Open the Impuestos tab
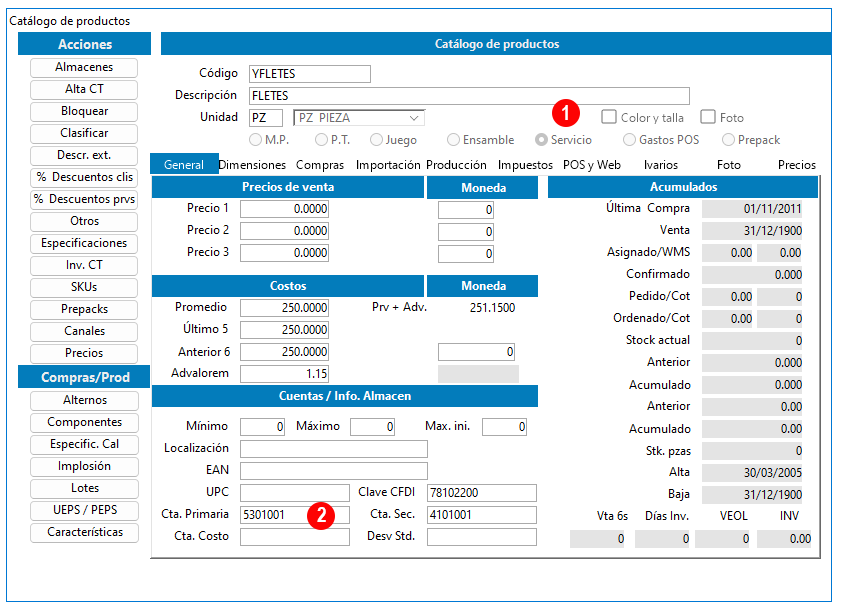 pyautogui.click(x=525, y=165)
